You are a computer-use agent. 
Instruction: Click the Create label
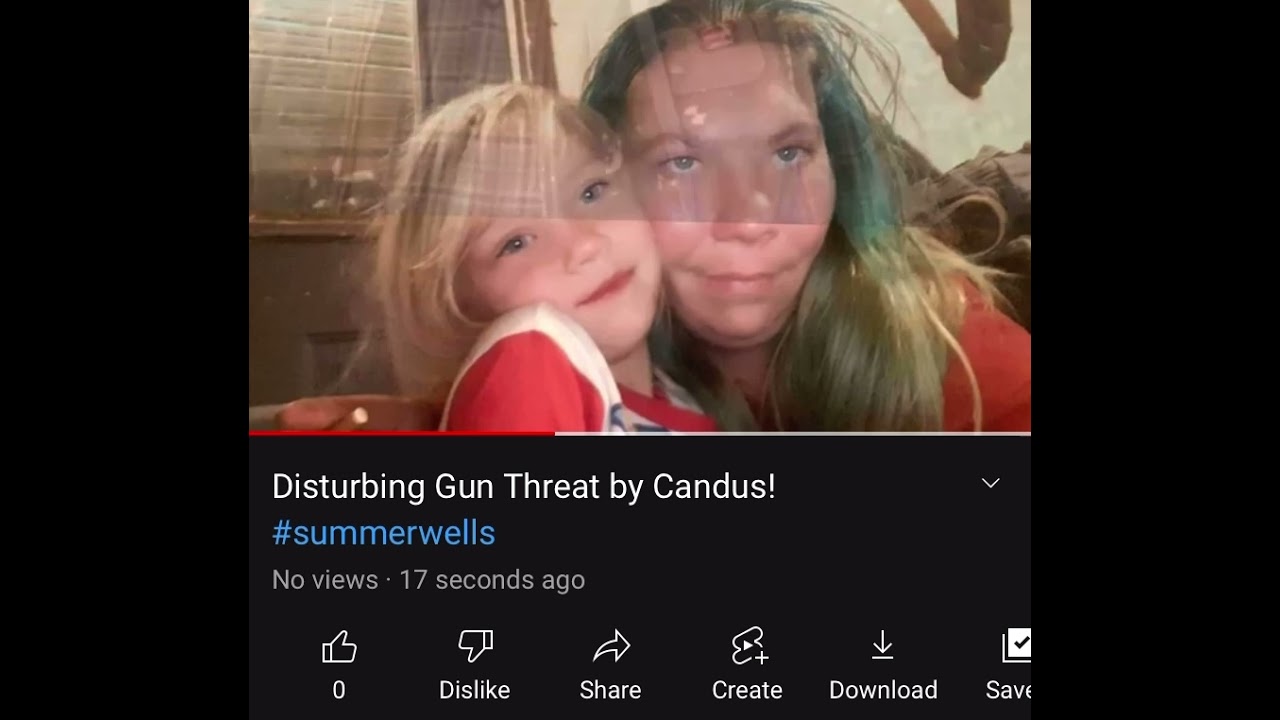747,690
